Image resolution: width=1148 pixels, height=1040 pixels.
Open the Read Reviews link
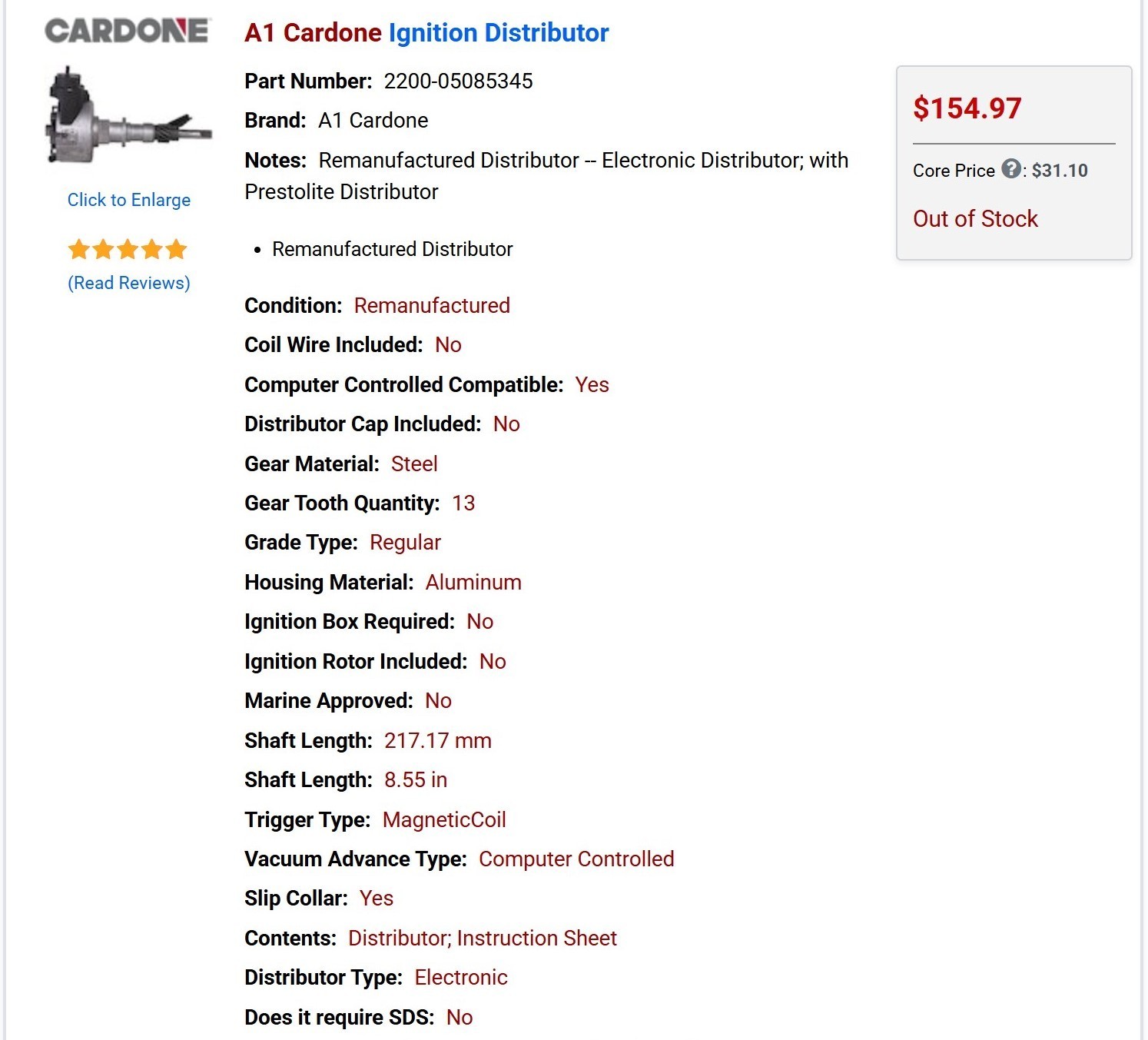129,283
